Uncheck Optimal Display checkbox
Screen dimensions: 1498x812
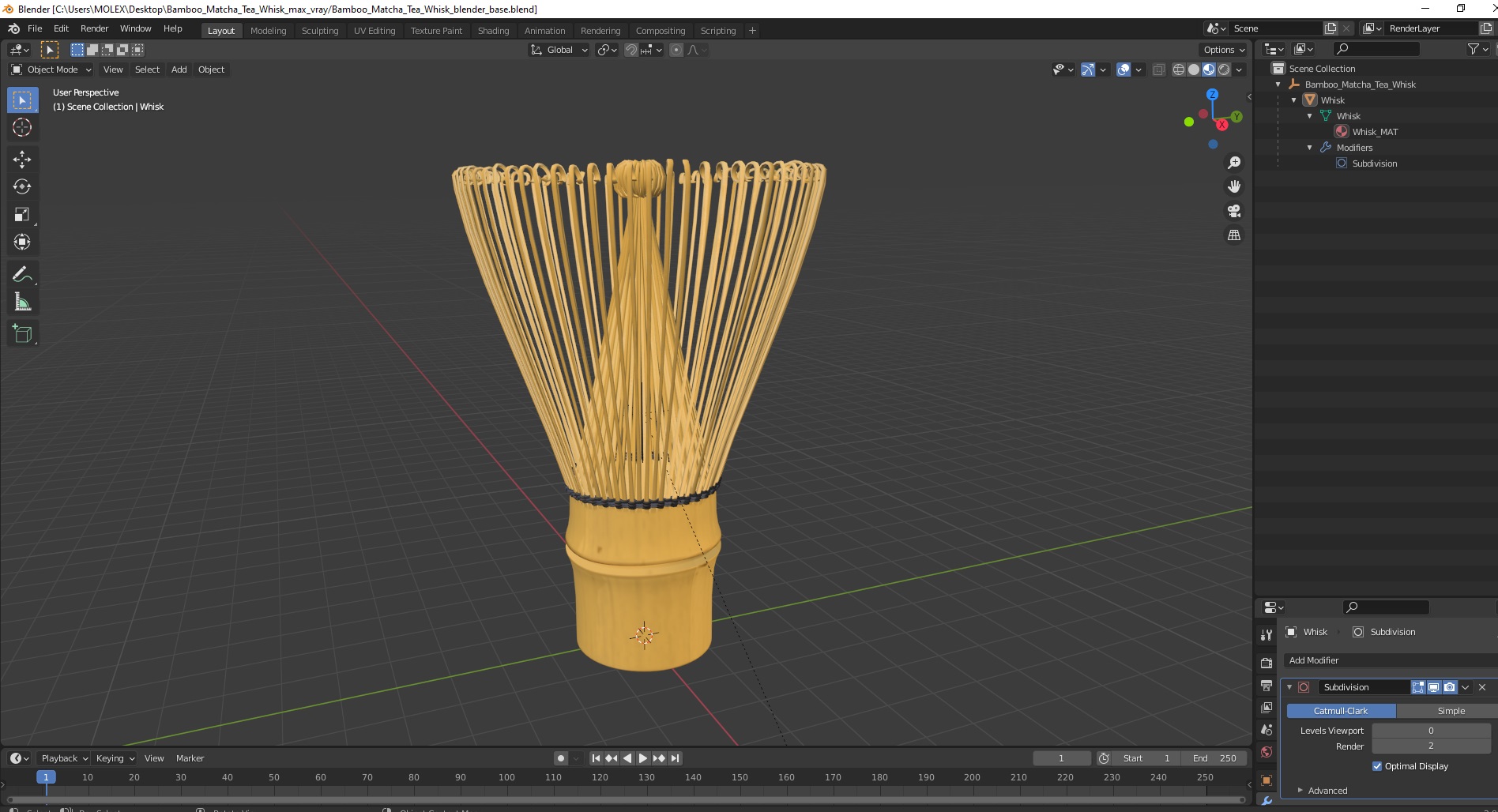[x=1377, y=766]
